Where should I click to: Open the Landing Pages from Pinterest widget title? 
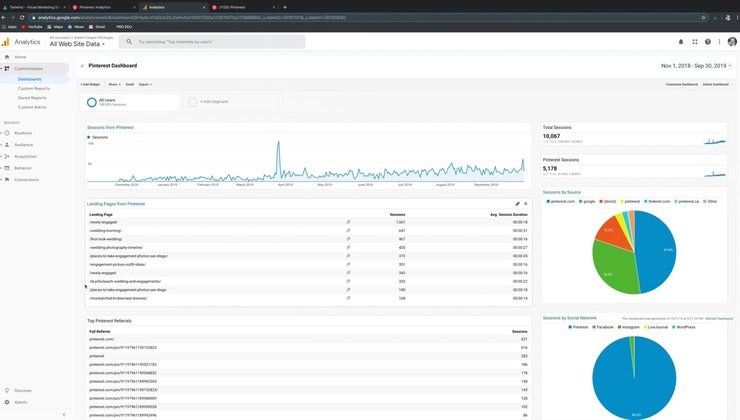(x=116, y=204)
